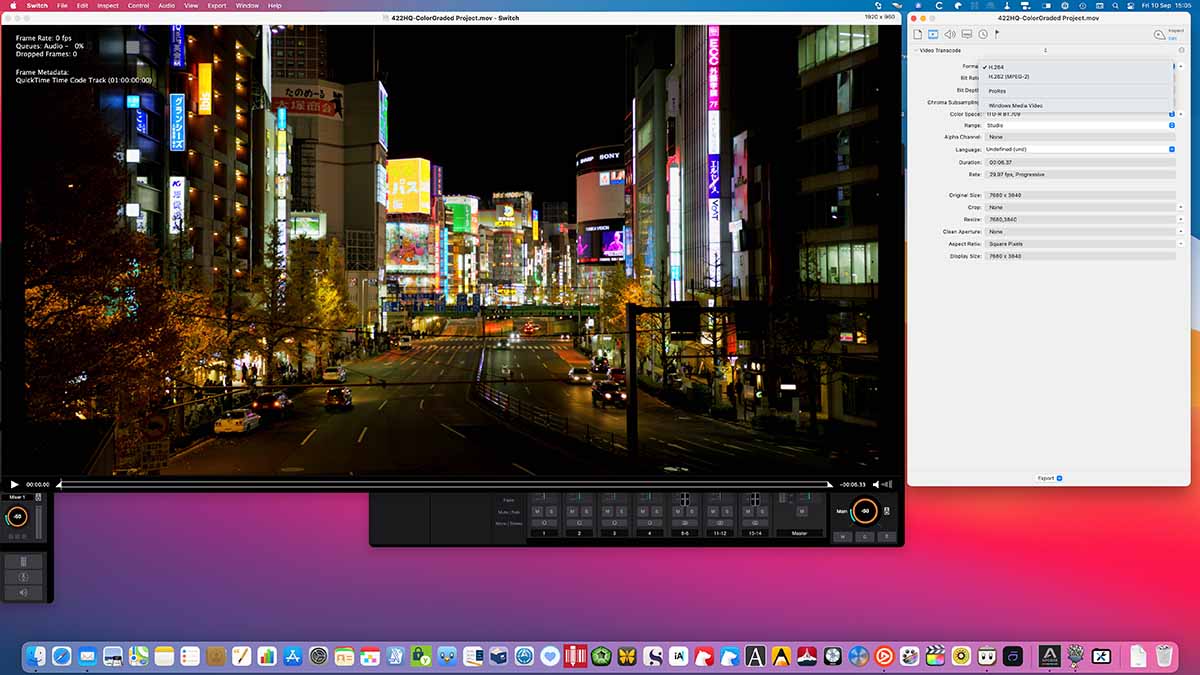The image size is (1200, 675).
Task: Mute the 5-6 channel pair in mixer
Action: point(678,511)
